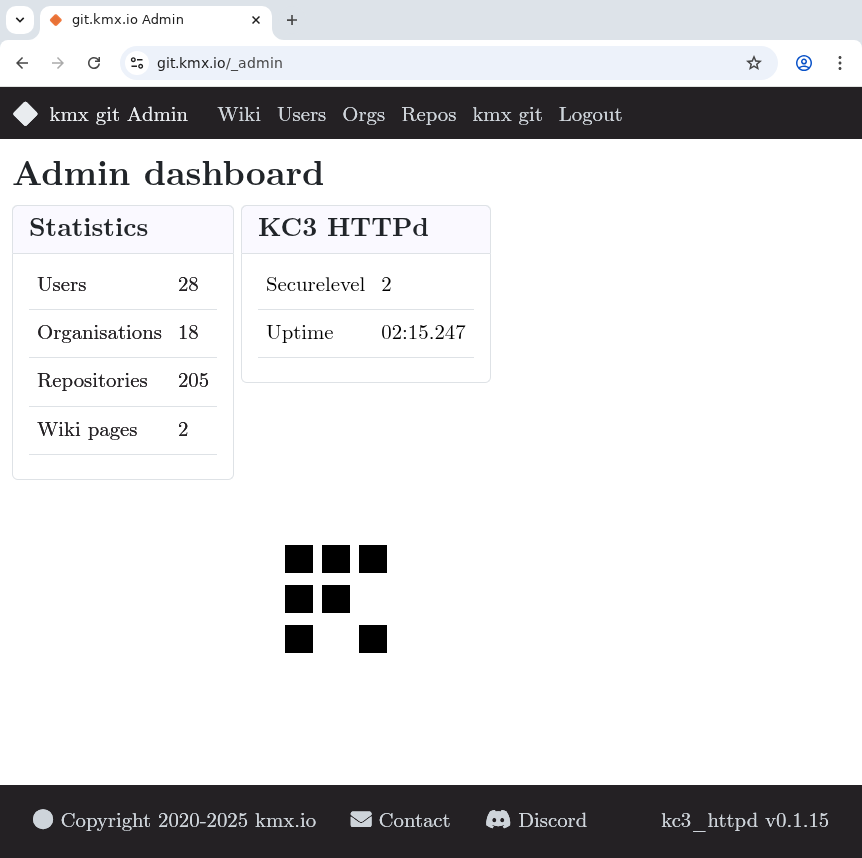This screenshot has width=862, height=858.
Task: Open the Chrome profile avatar icon
Action: click(x=804, y=63)
